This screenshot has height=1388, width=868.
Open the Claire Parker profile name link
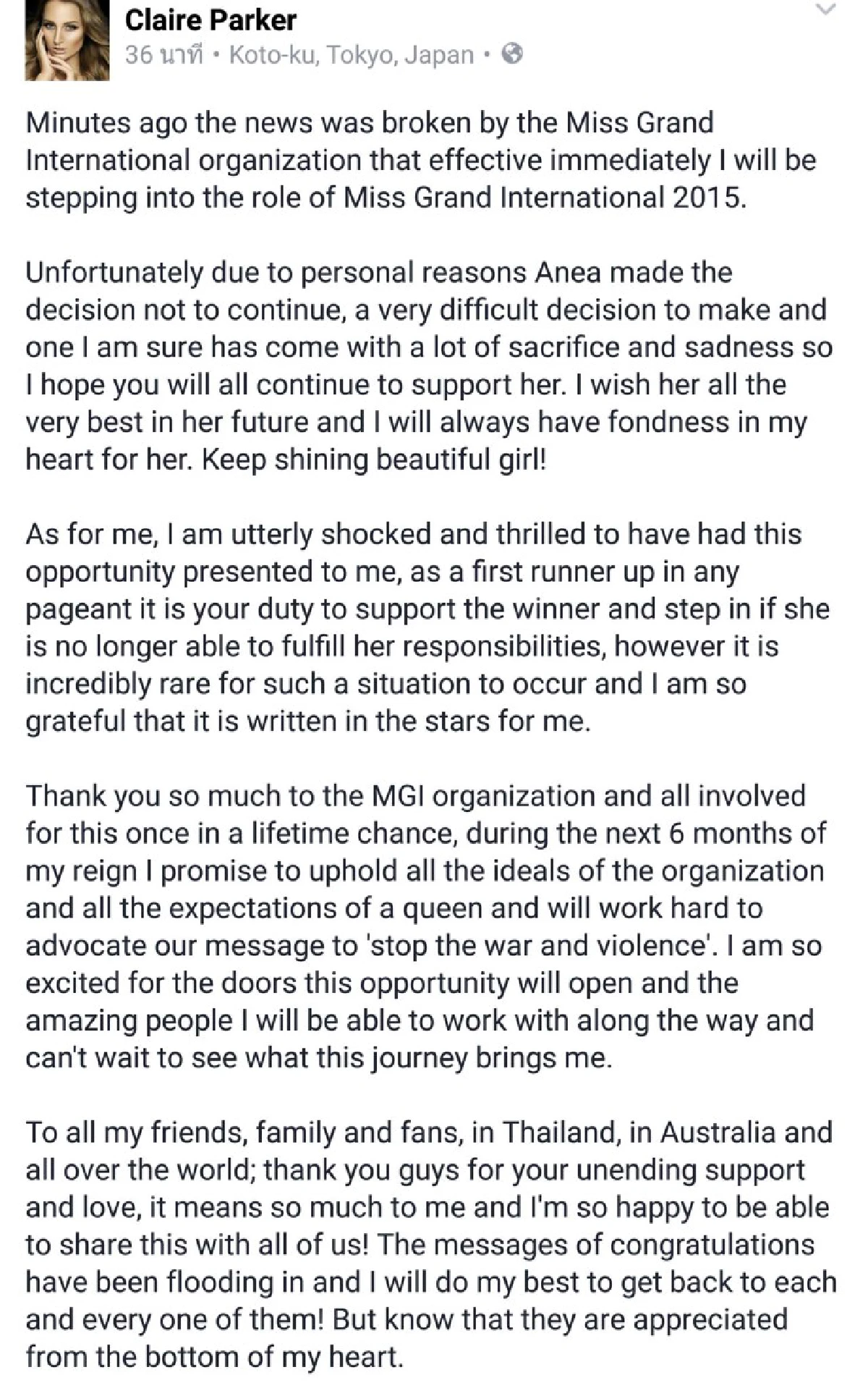[210, 20]
